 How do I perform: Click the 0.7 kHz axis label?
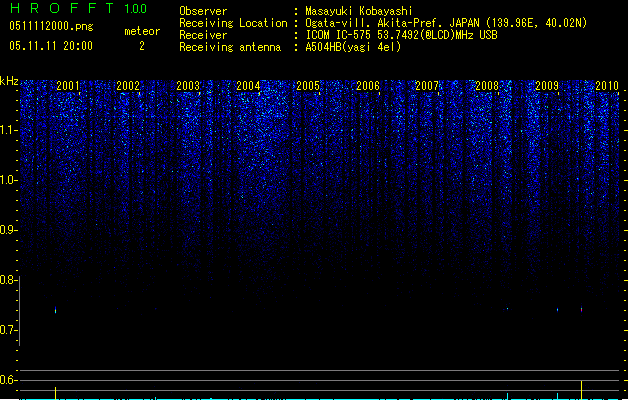(x=8, y=330)
